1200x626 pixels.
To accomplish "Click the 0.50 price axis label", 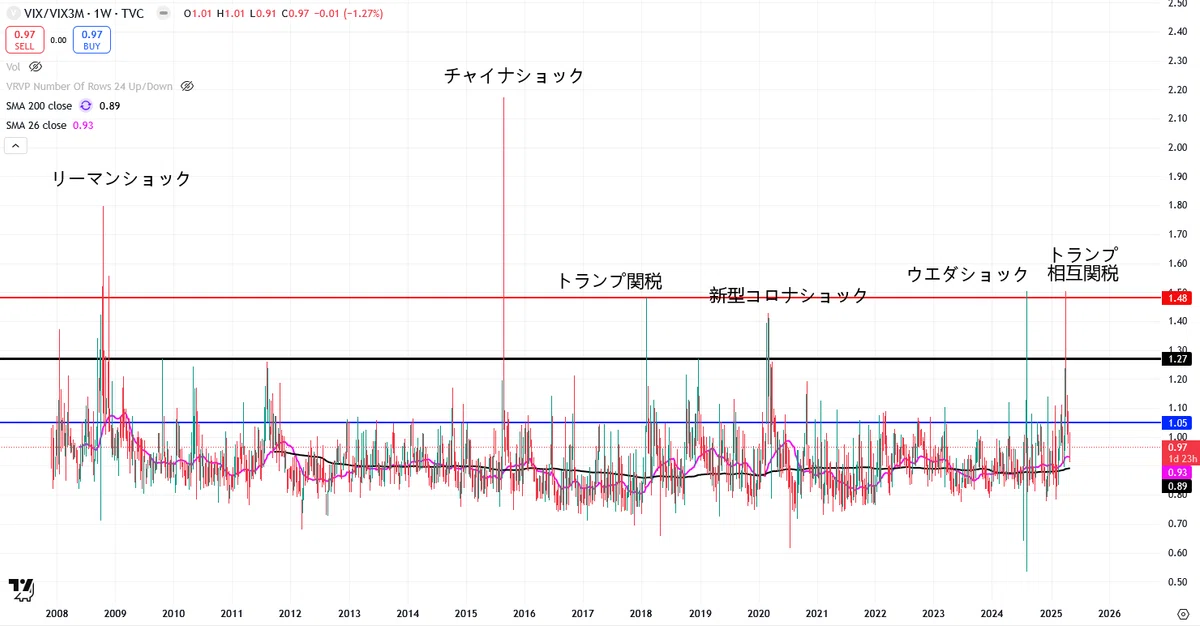I will point(1177,582).
